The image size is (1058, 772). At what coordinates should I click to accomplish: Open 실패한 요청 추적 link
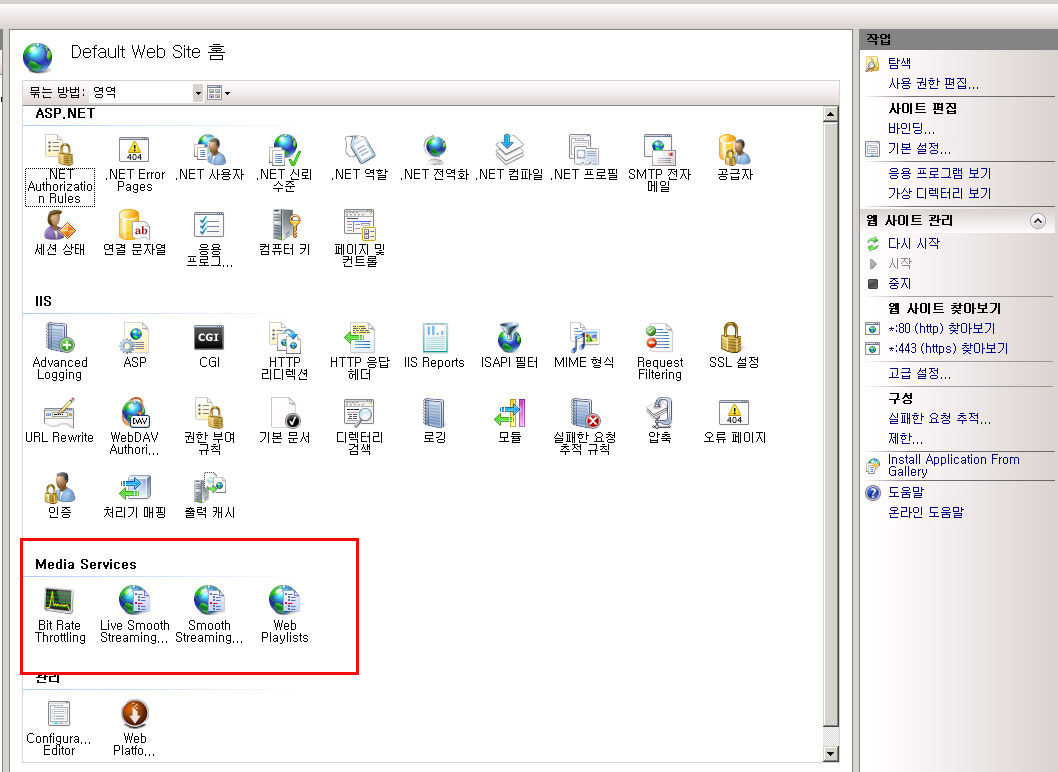pos(939,418)
